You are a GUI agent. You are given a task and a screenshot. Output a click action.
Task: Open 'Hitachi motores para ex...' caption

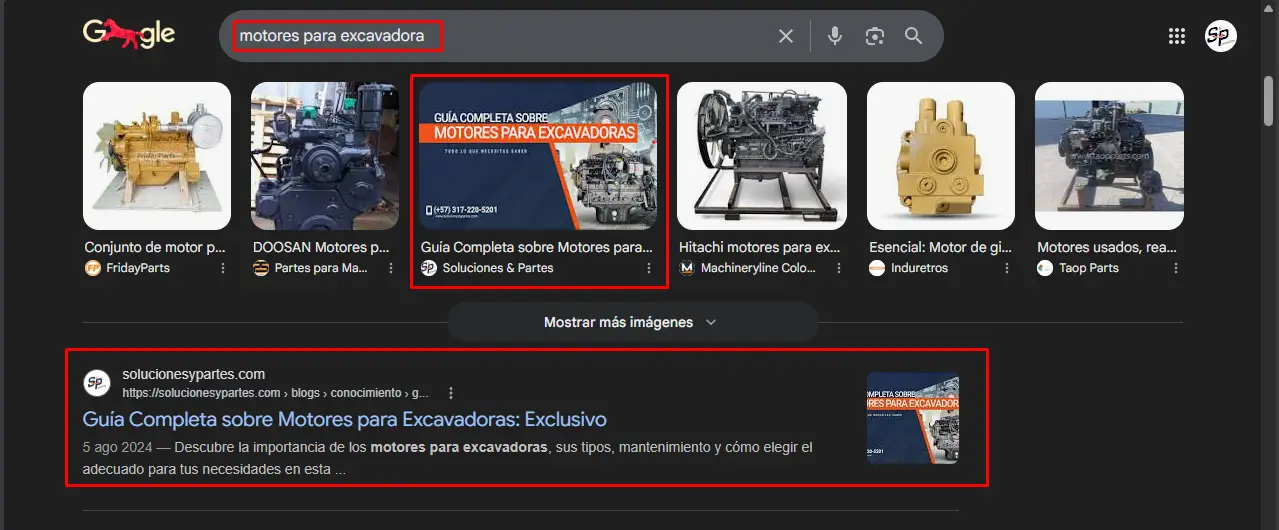pyautogui.click(x=760, y=247)
